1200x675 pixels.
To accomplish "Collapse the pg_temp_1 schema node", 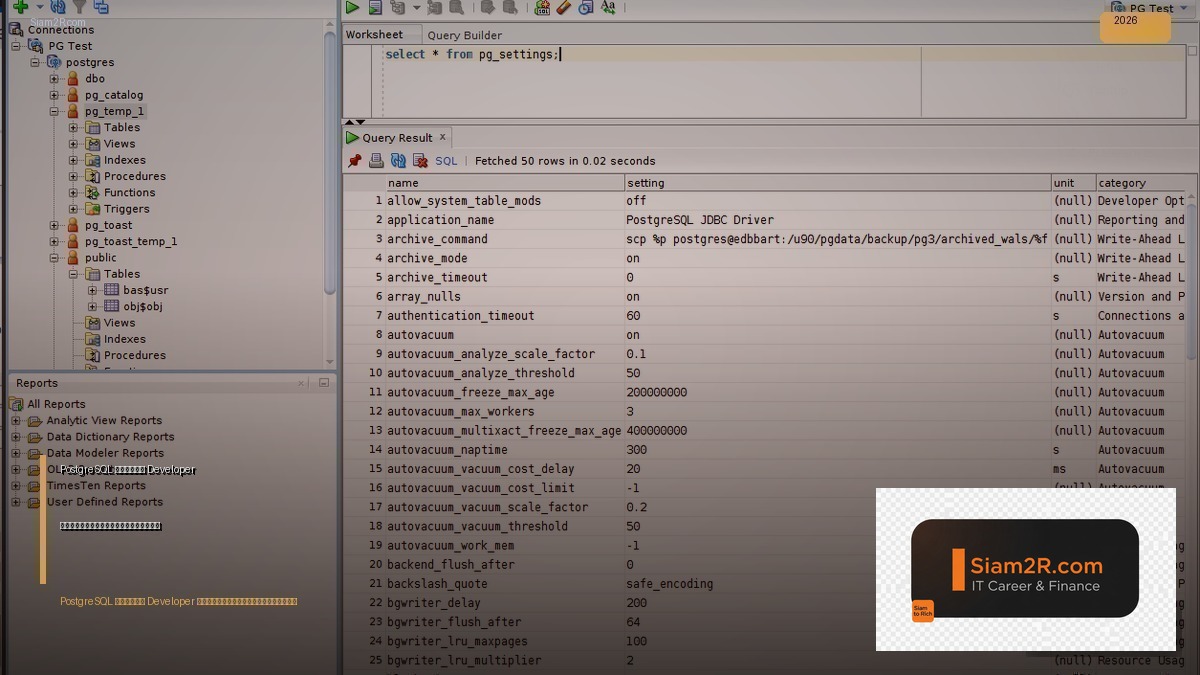I will 55,112.
